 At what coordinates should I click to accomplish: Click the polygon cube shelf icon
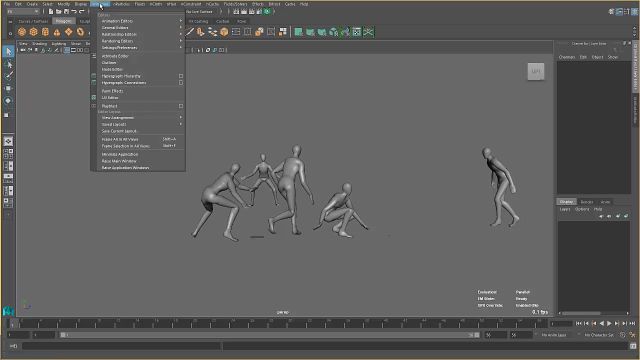tap(33, 32)
